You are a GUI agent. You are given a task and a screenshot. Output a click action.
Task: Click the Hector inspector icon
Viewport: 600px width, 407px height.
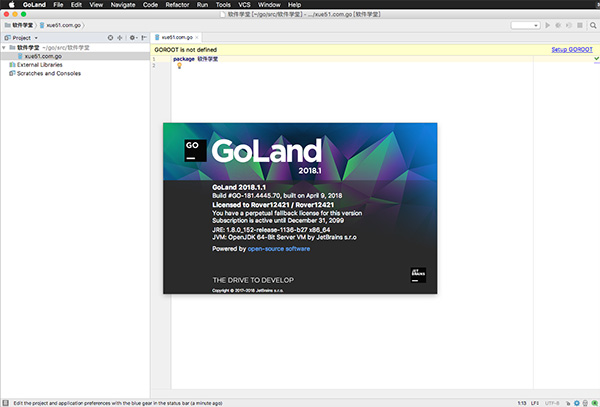coord(585,403)
